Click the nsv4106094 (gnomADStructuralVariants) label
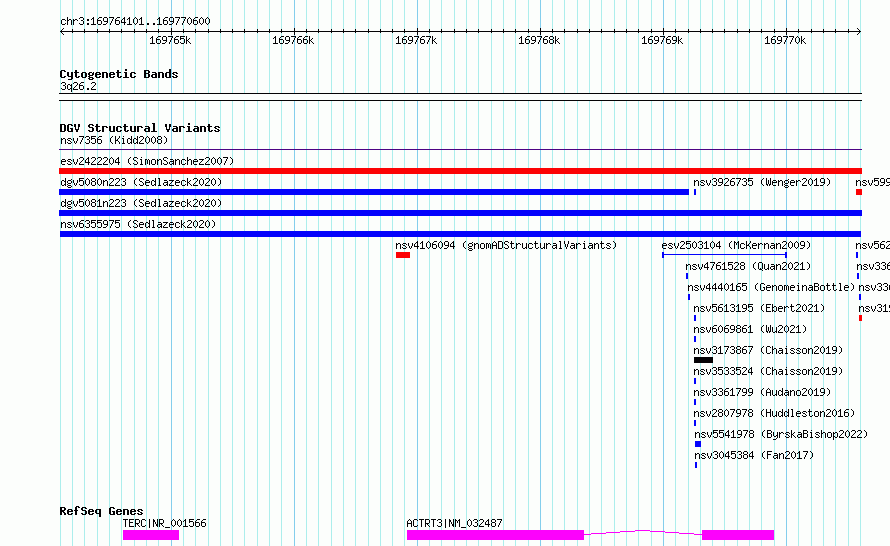The height and width of the screenshot is (546, 890). tap(506, 245)
